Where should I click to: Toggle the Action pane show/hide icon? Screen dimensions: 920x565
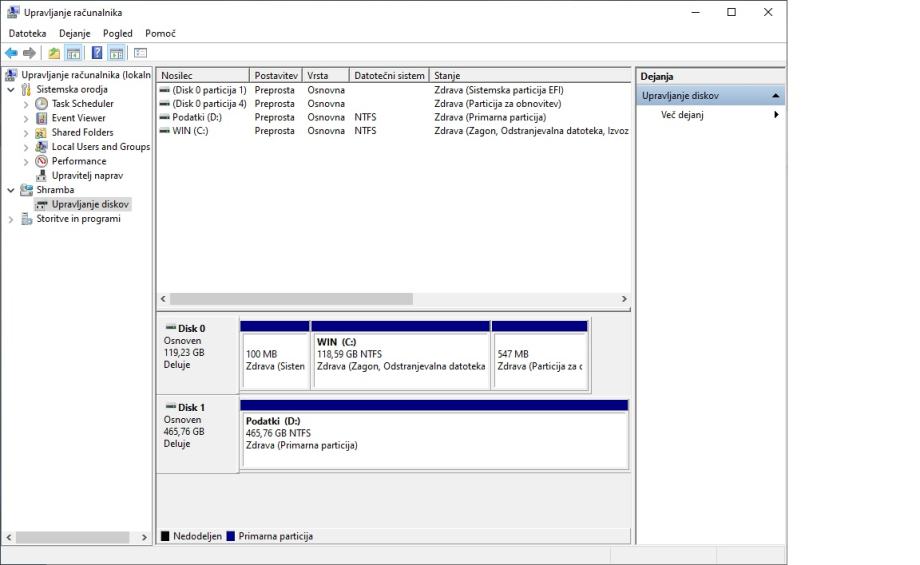click(117, 53)
